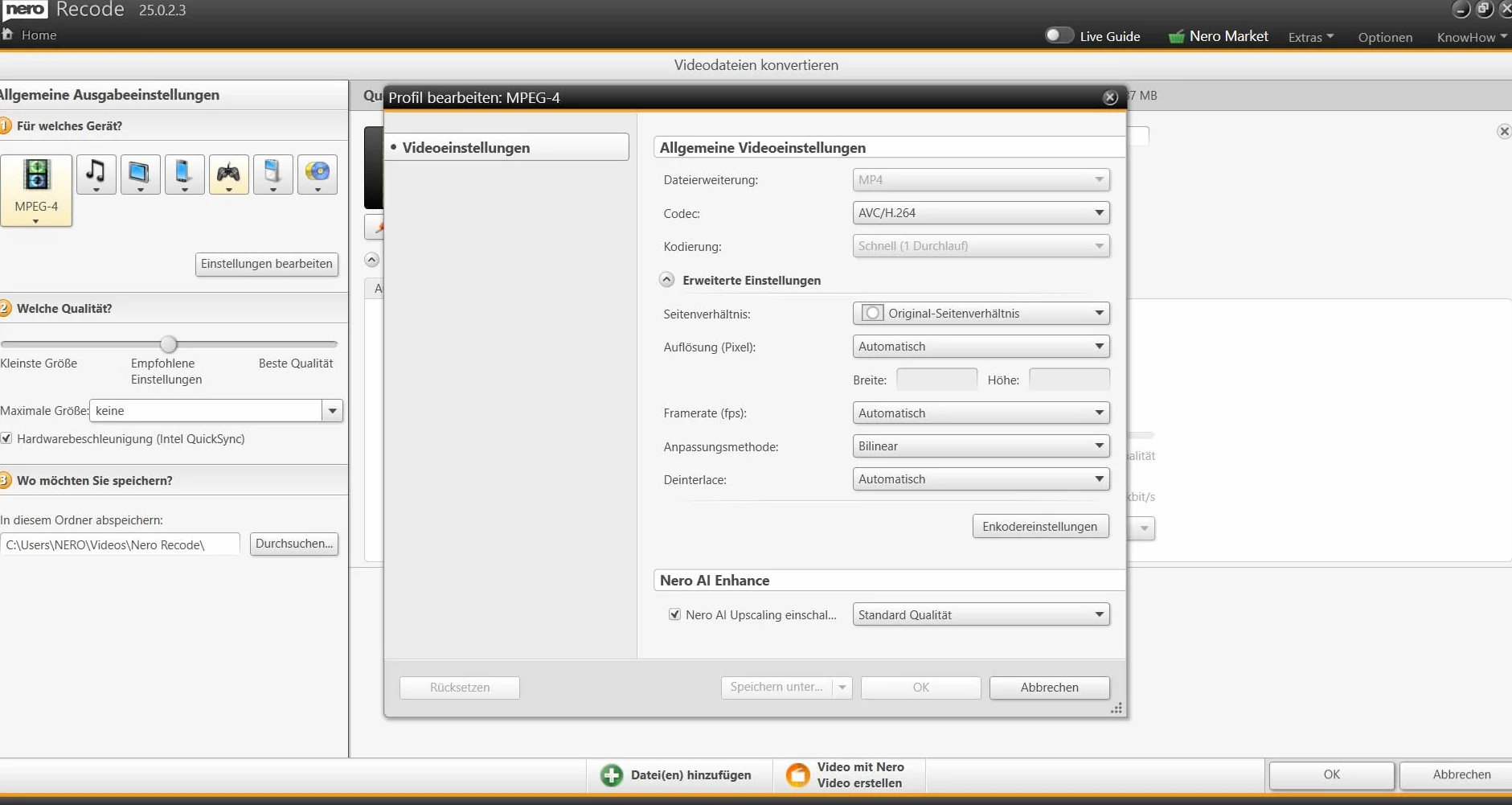Click the 'Wo möchten Sie speichern?' heading

95,481
